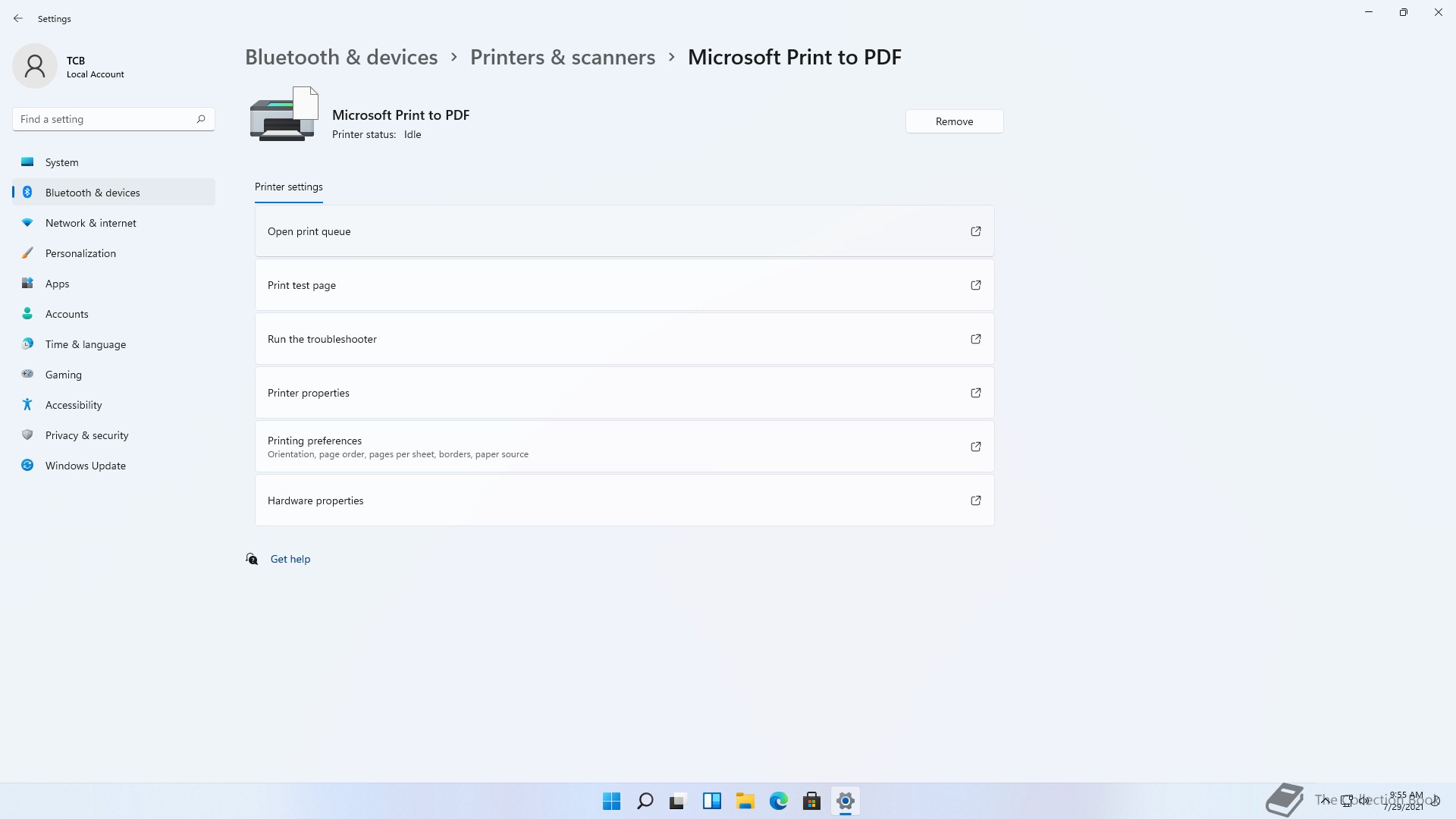Image resolution: width=1456 pixels, height=819 pixels.
Task: Select the System sidebar icon
Action: [27, 162]
